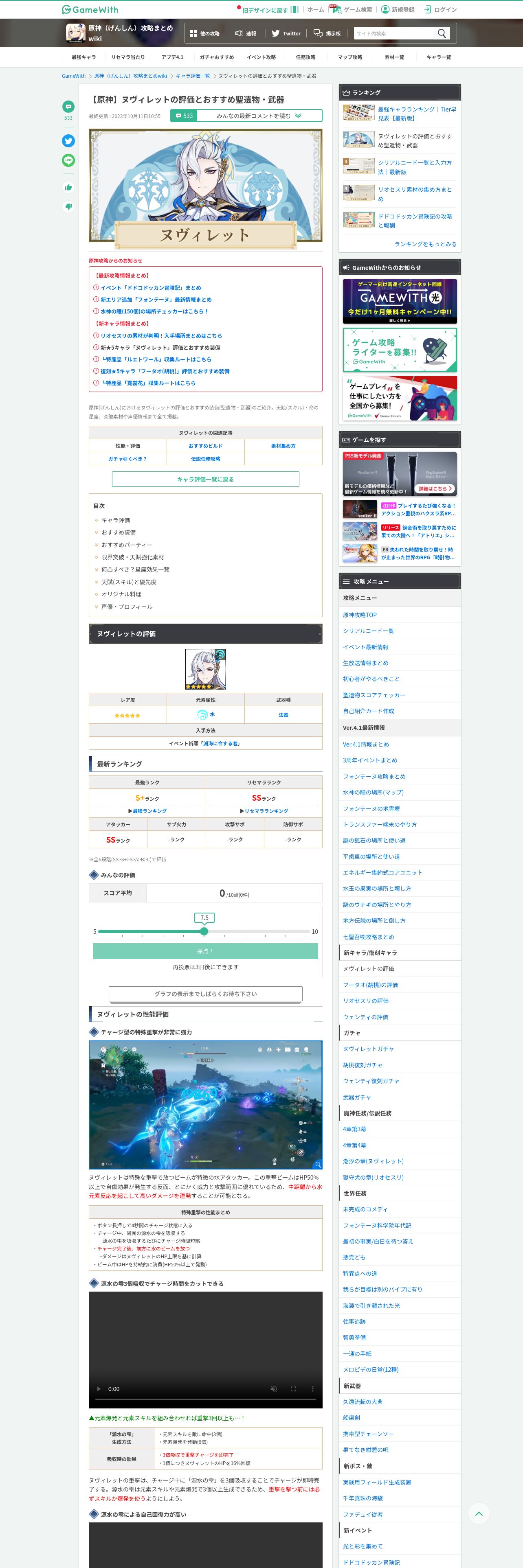Open the ▶リセマラランキング link
The image size is (523, 1568).
coord(264,811)
